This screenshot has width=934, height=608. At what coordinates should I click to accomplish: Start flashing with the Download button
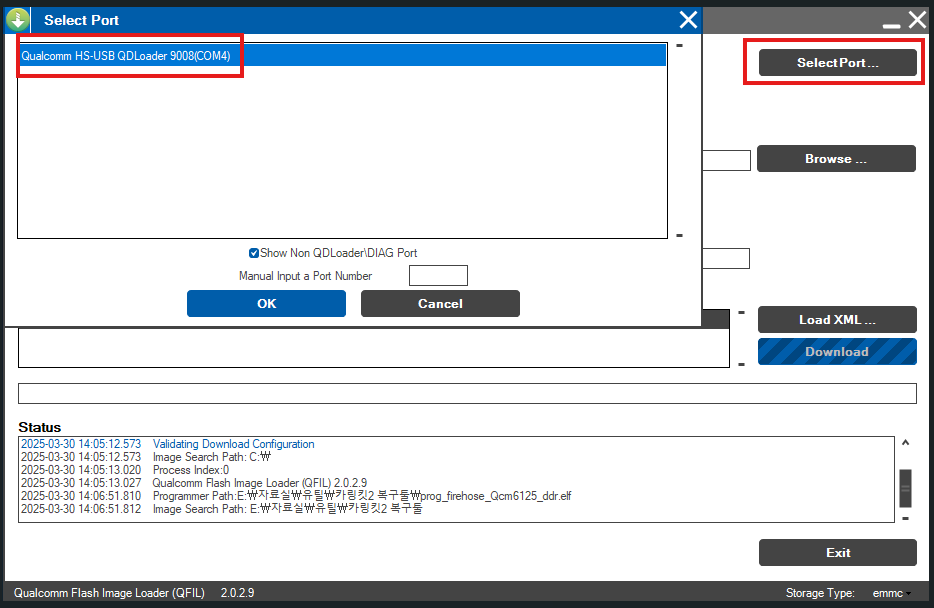[x=837, y=352]
